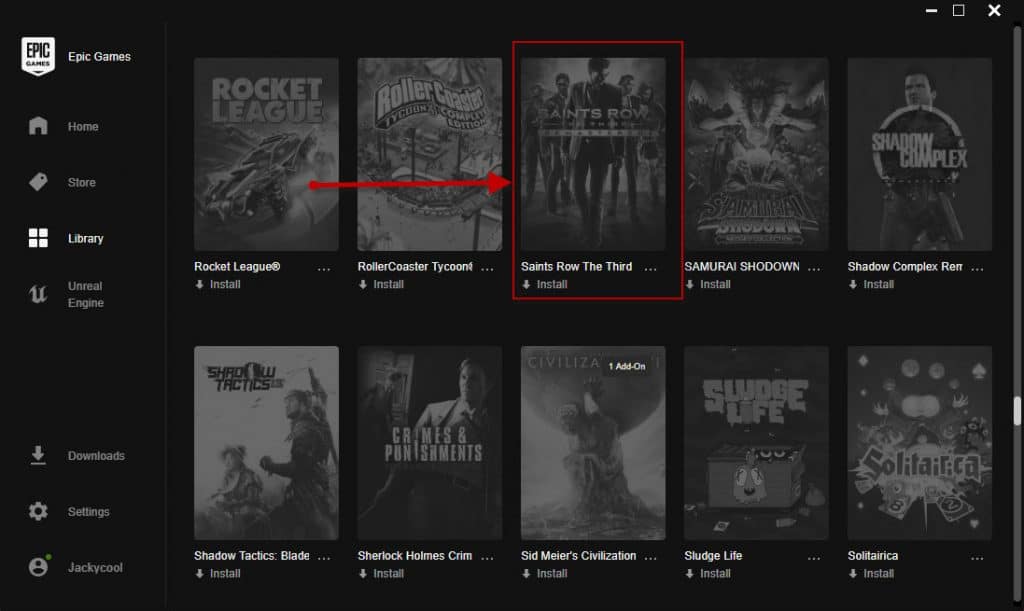Open the three-dot menu for SAMURAI SHODOWN

pyautogui.click(x=814, y=268)
